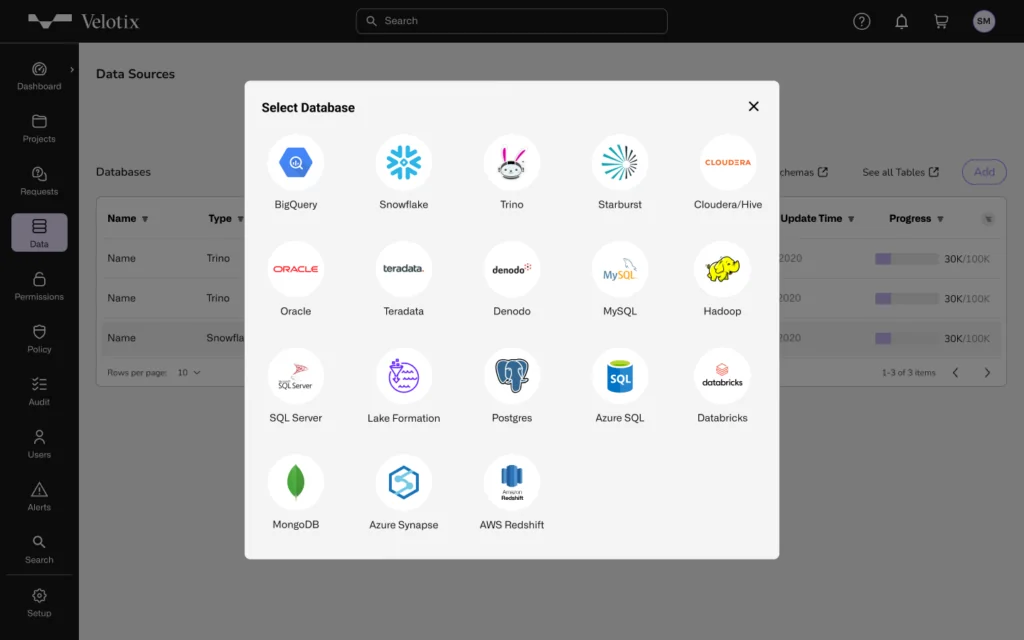The height and width of the screenshot is (640, 1024).
Task: Open the Users sidebar section
Action: coord(39,444)
